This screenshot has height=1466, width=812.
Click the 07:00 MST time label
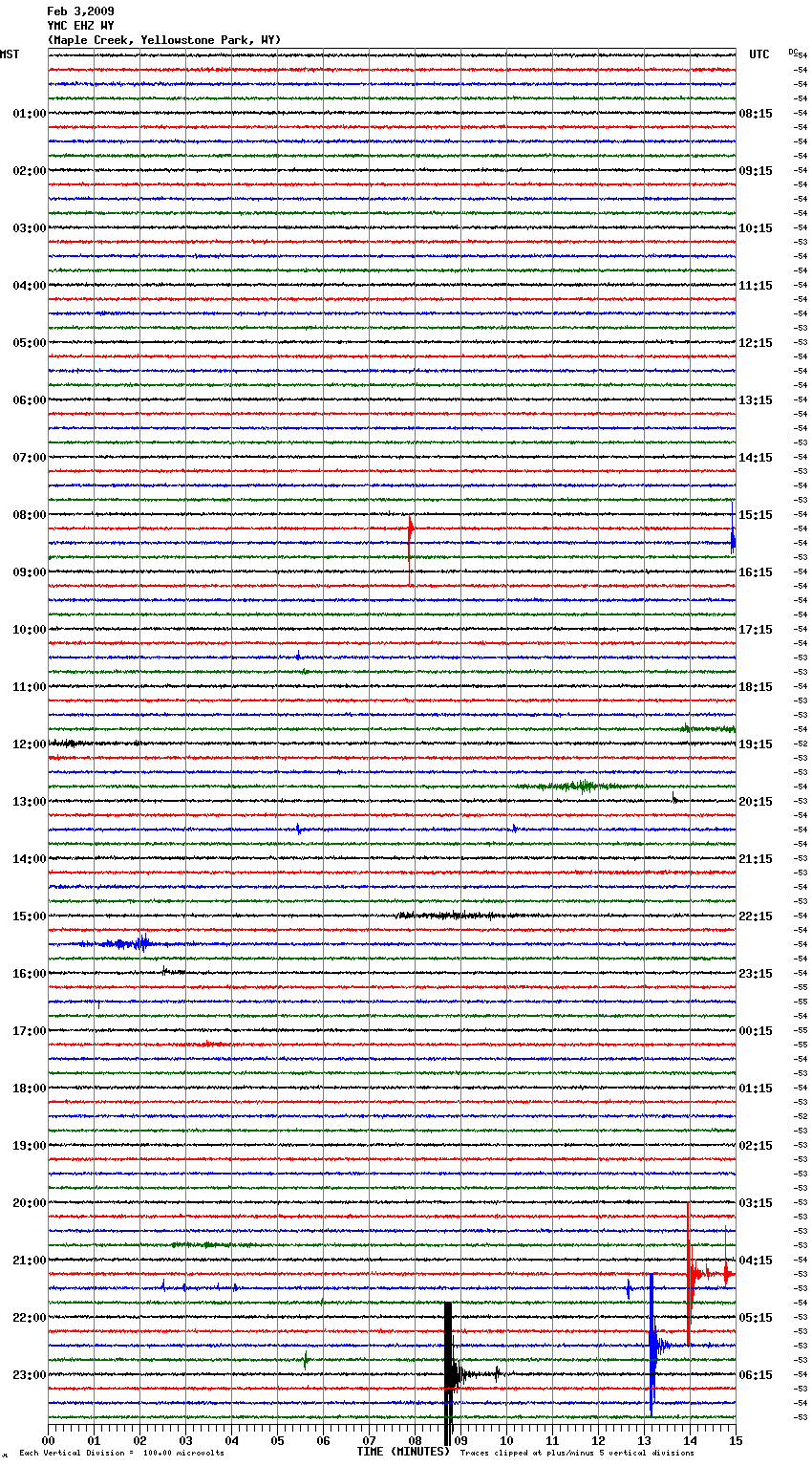point(30,458)
